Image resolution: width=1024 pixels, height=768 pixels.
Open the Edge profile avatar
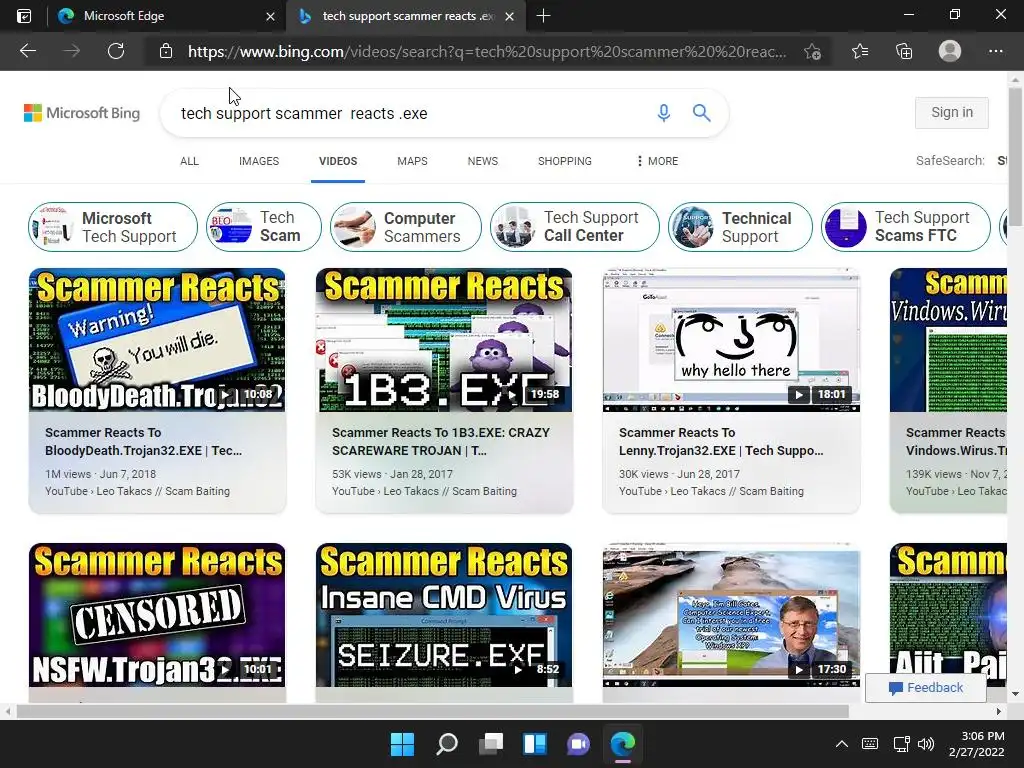[950, 51]
